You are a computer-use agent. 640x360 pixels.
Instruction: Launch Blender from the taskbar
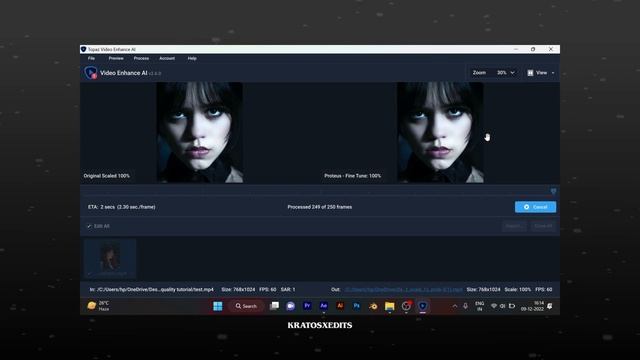[x=373, y=306]
